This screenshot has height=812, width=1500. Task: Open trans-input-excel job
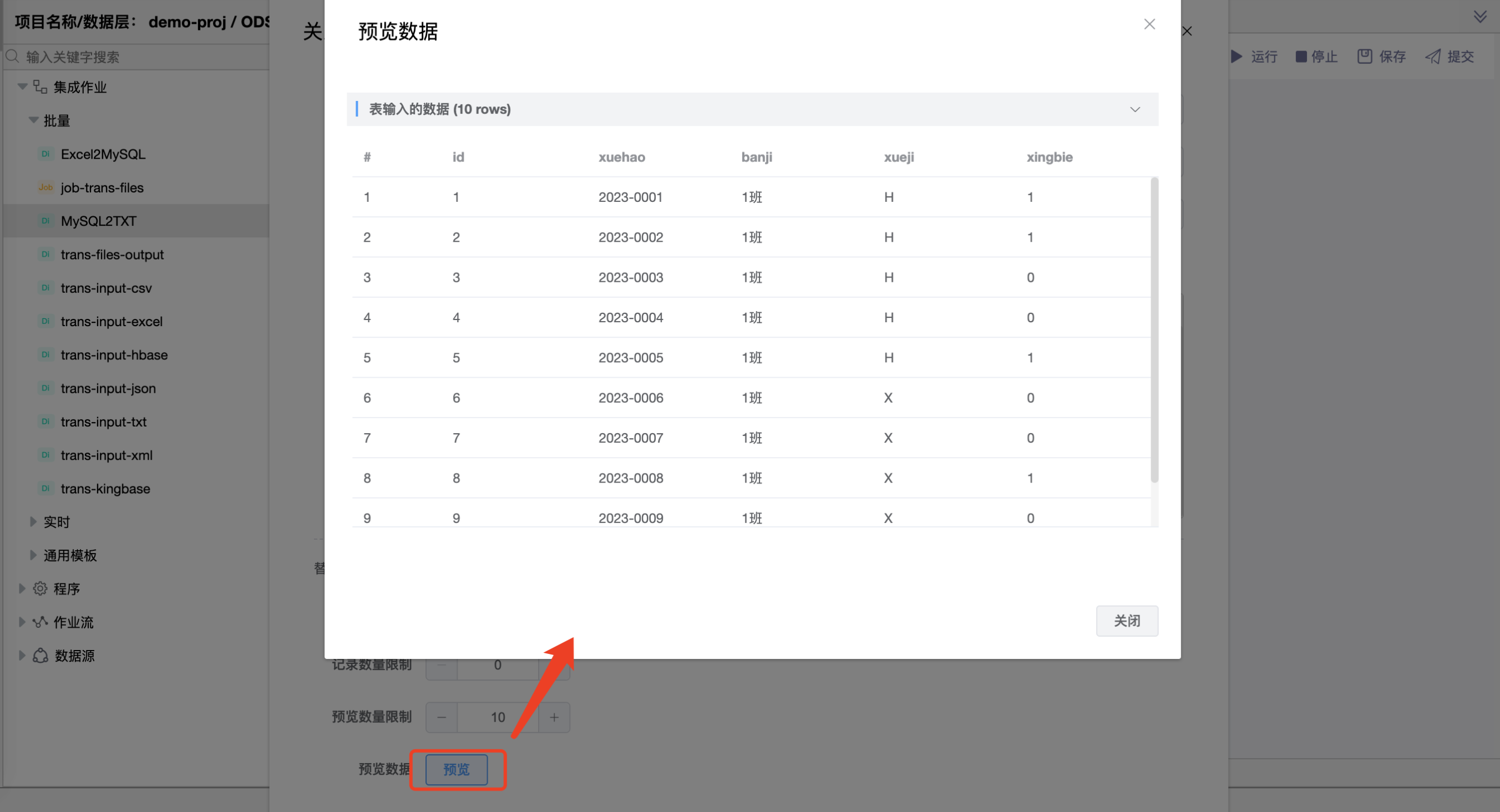coord(111,321)
